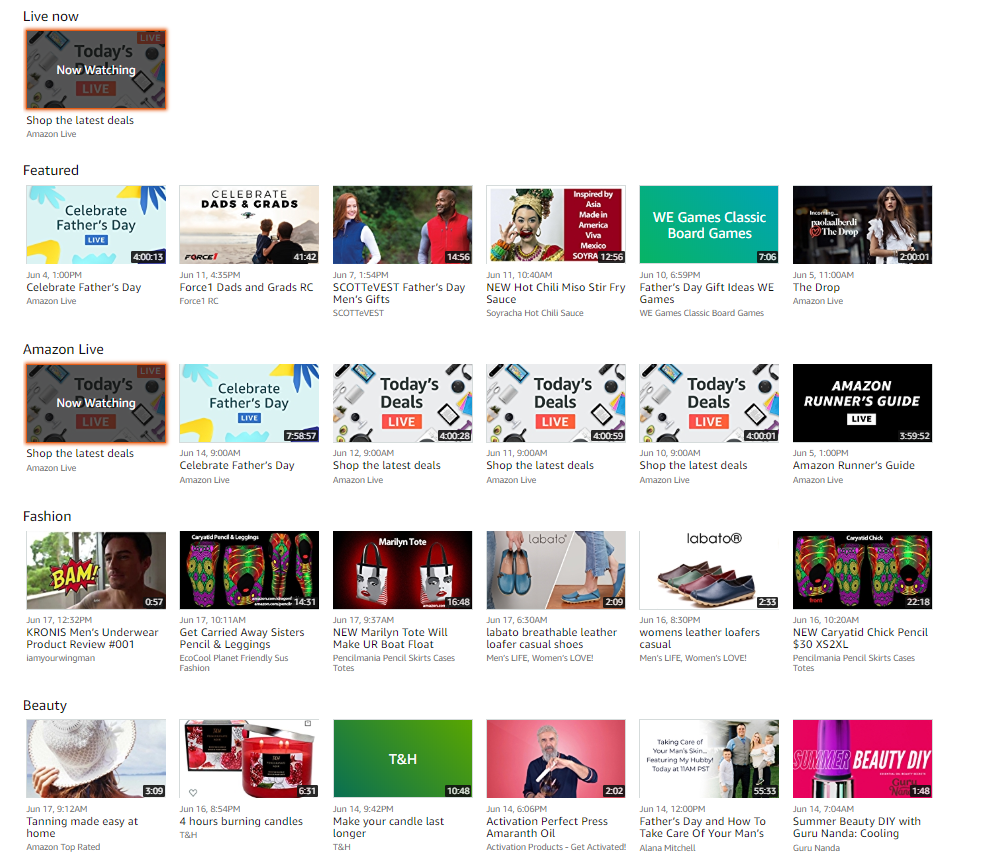Viewport: 981px width, 868px height.
Task: Click 'womens leather loafers casual' title
Action: pos(699,638)
